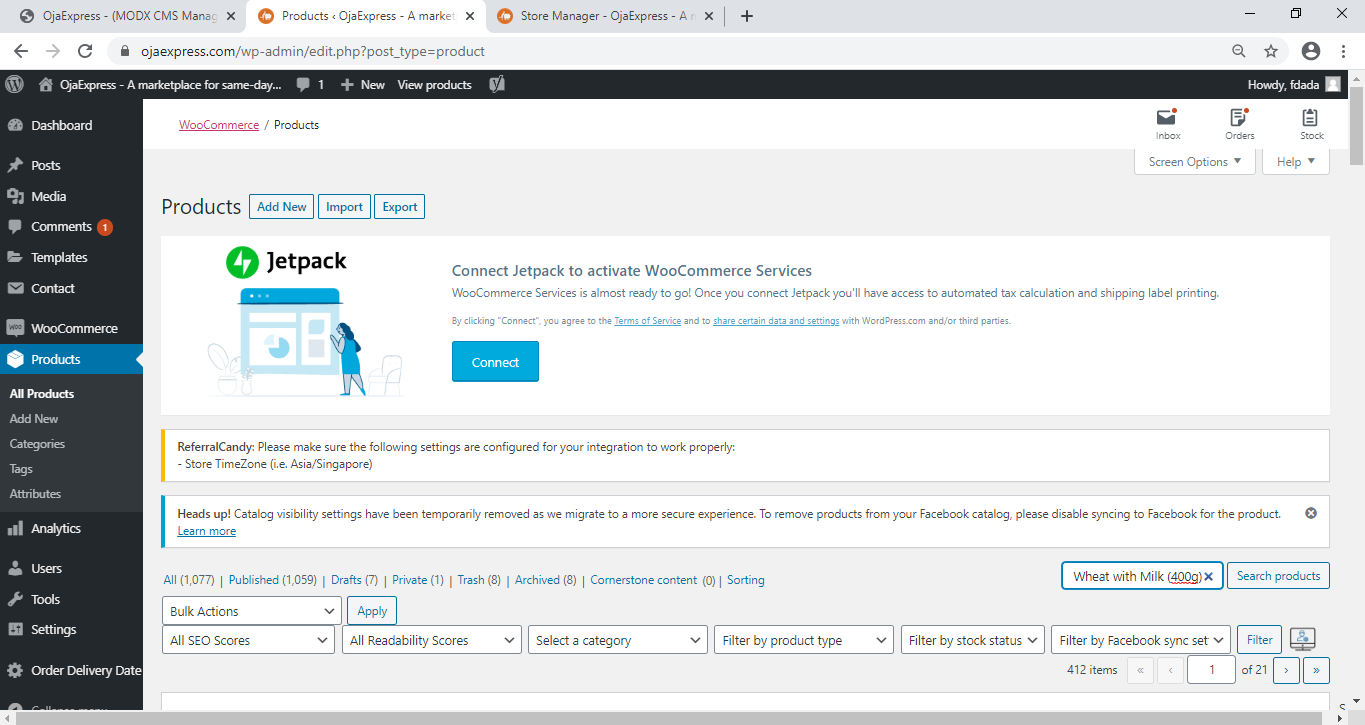Open the Filter by stock status dropdown
Viewport: 1365px width, 725px height.
click(x=973, y=640)
